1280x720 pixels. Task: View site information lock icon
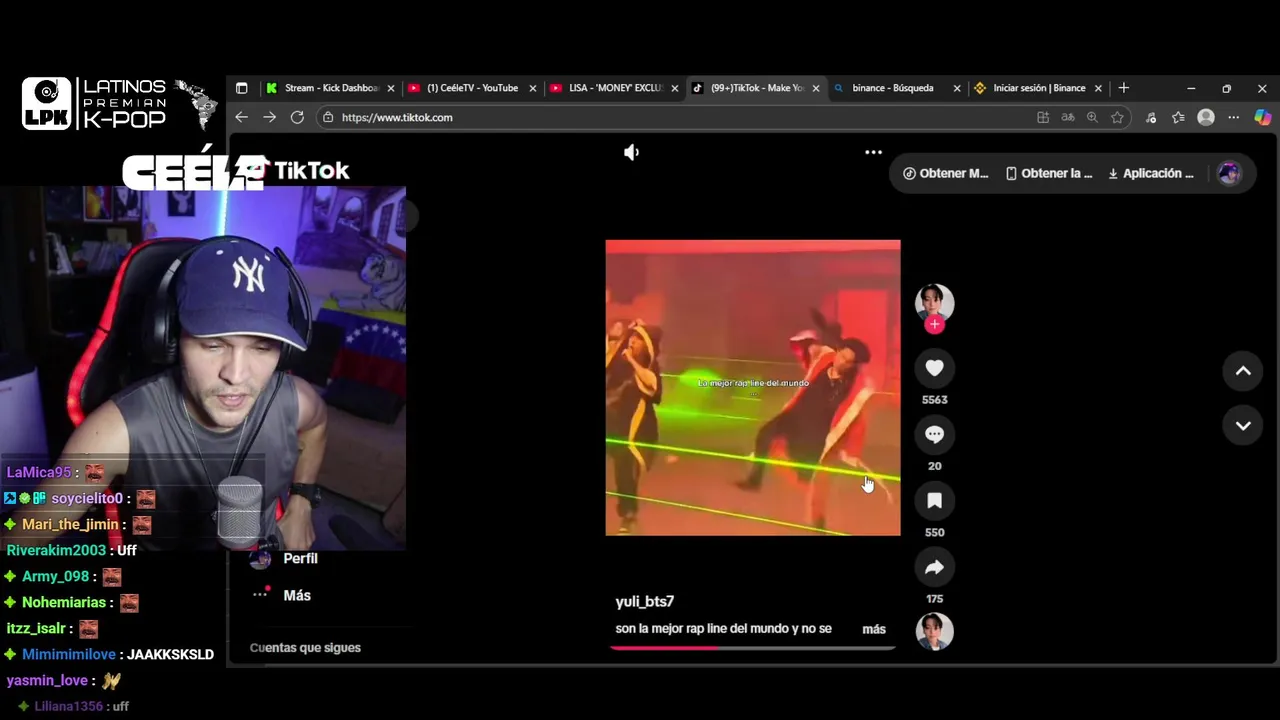click(x=328, y=117)
